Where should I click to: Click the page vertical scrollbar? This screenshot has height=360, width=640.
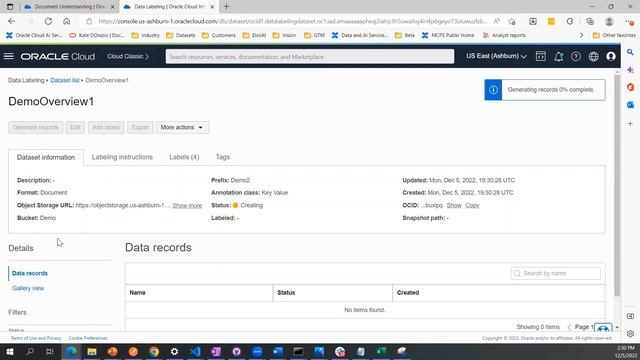tap(617, 186)
